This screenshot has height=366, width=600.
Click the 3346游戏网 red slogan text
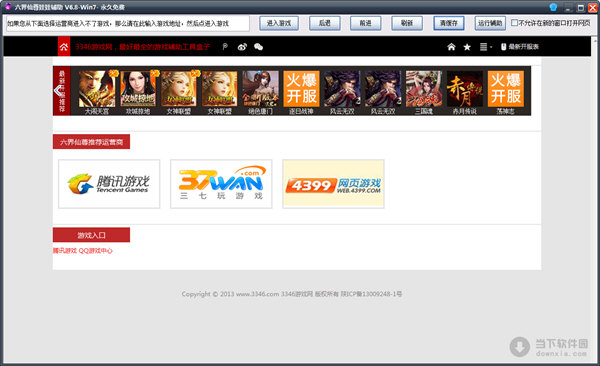click(x=142, y=47)
